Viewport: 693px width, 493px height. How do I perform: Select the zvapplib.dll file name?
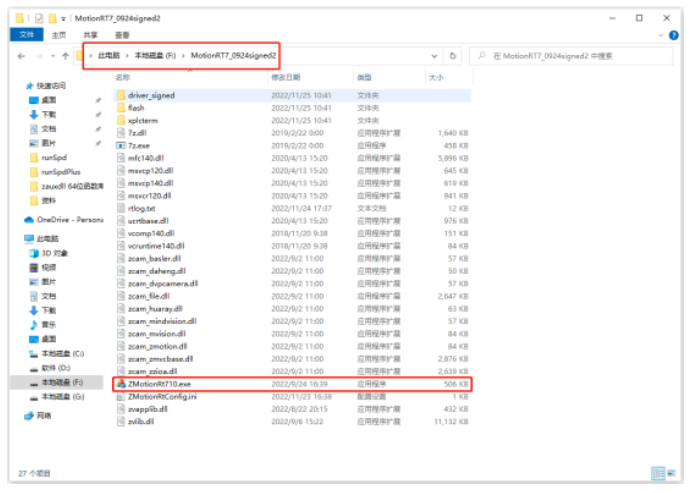pyautogui.click(x=148, y=409)
